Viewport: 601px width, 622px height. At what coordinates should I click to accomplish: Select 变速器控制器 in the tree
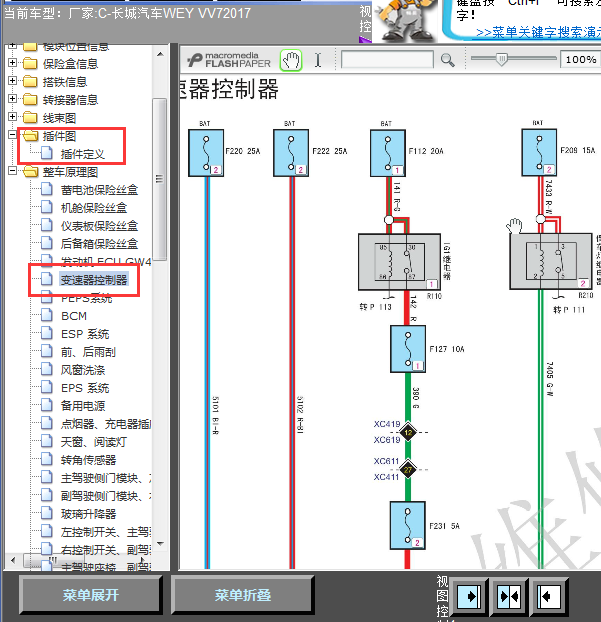[x=94, y=280]
